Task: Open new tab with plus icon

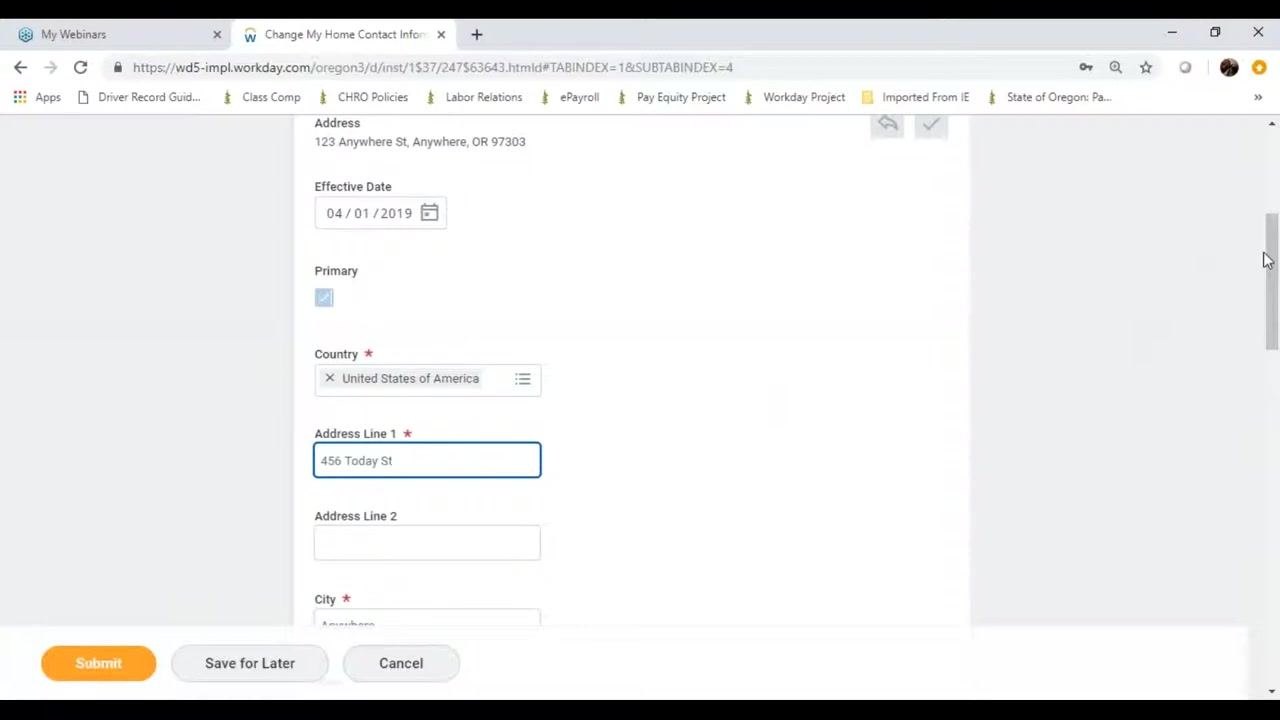Action: [x=477, y=34]
